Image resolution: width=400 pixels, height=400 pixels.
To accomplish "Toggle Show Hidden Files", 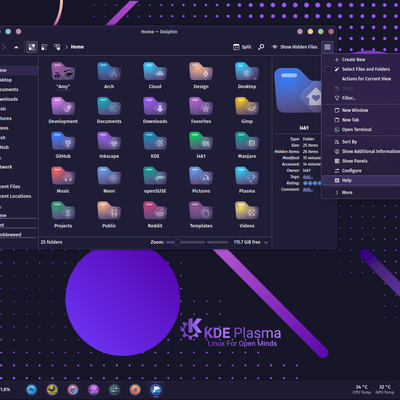I will coord(294,47).
